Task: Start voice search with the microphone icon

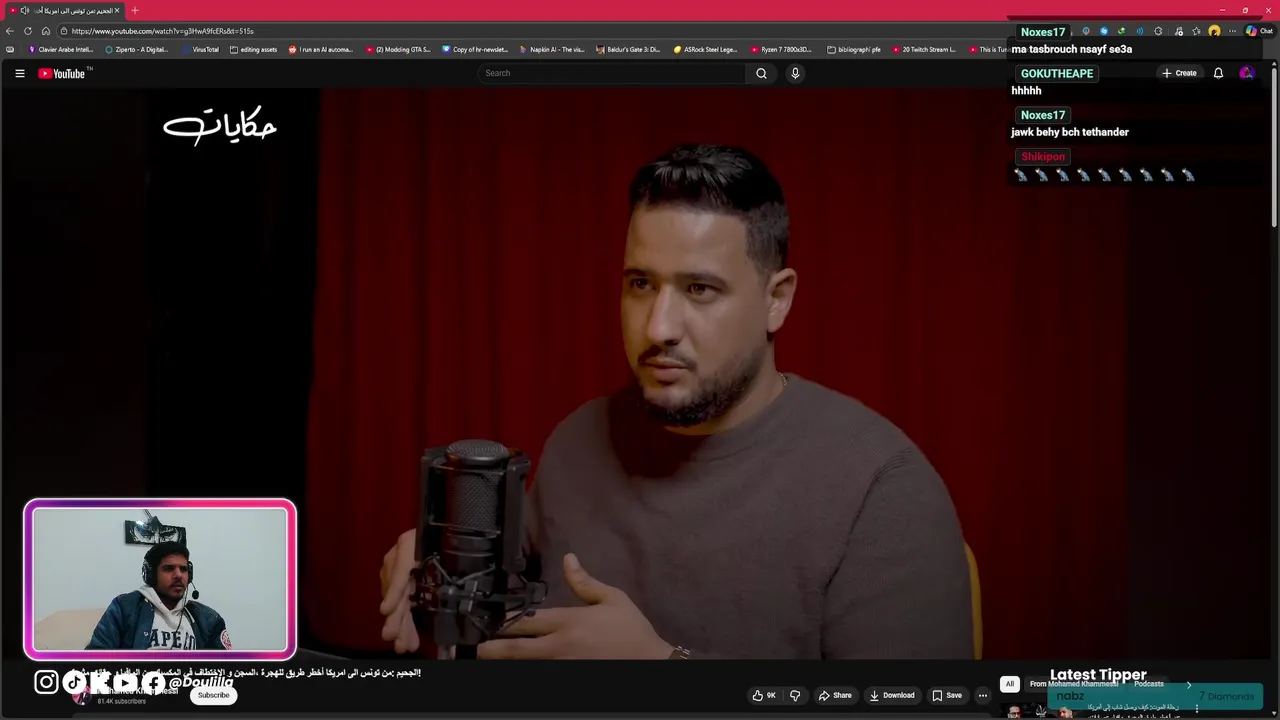Action: click(795, 73)
